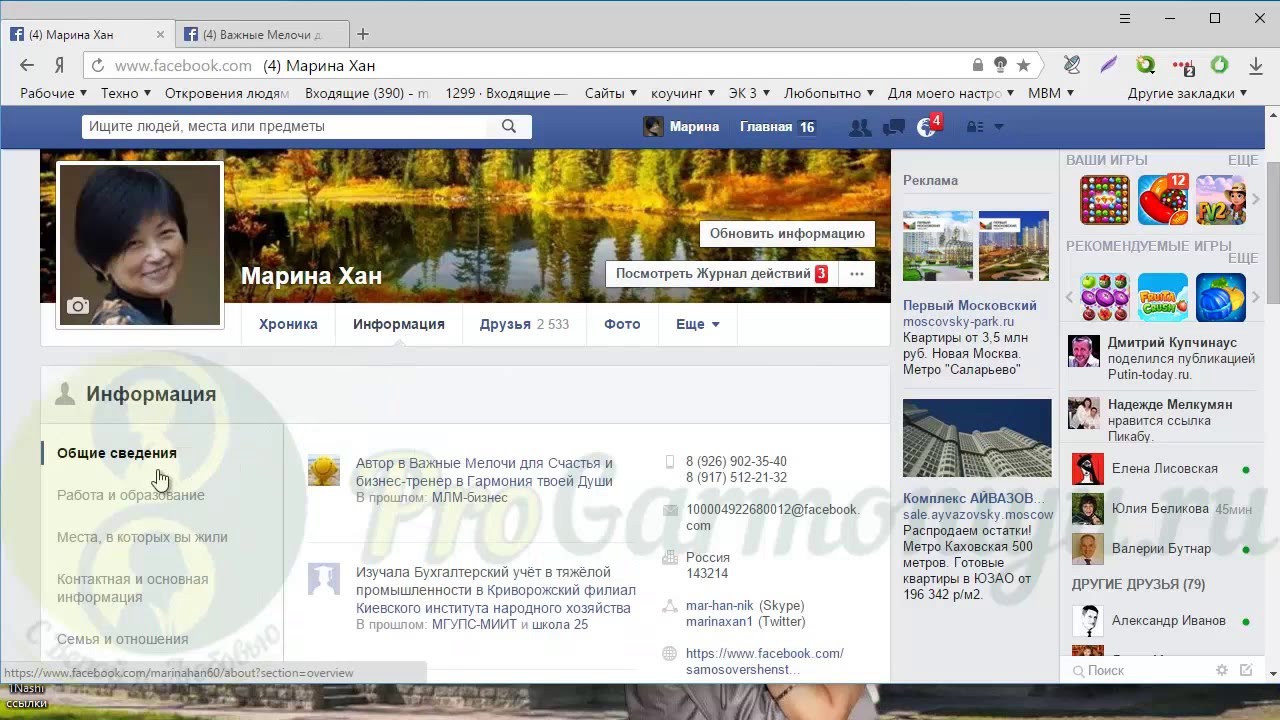Click the green circular extension icon

tap(1219, 66)
